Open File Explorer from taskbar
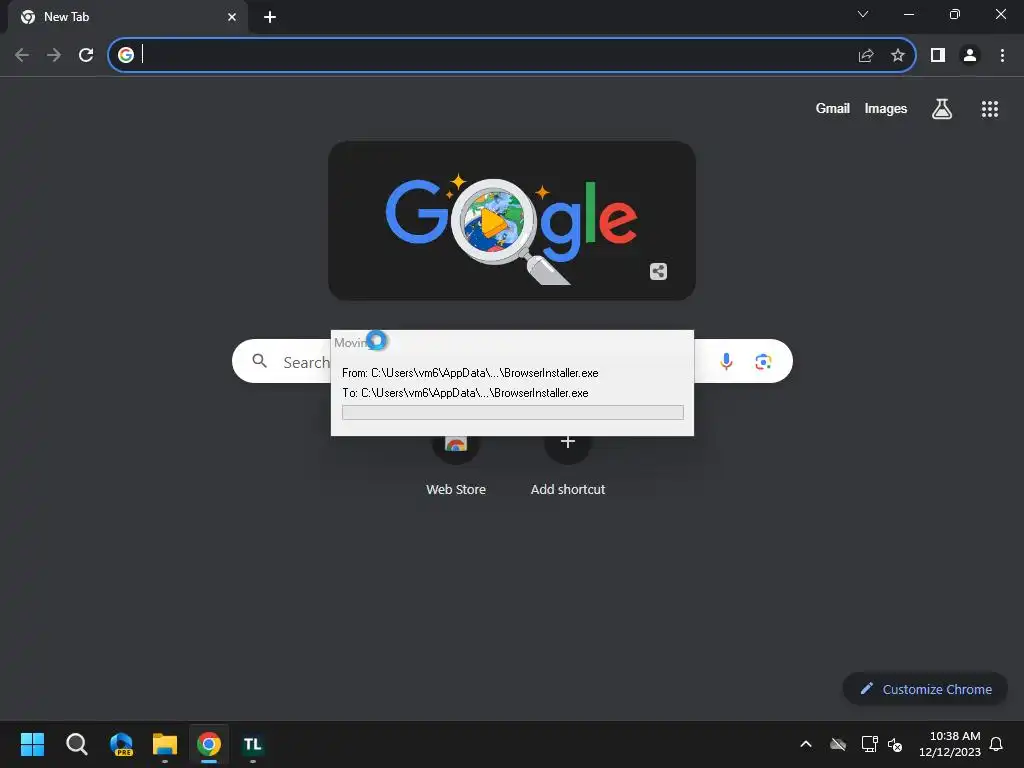 click(x=165, y=744)
